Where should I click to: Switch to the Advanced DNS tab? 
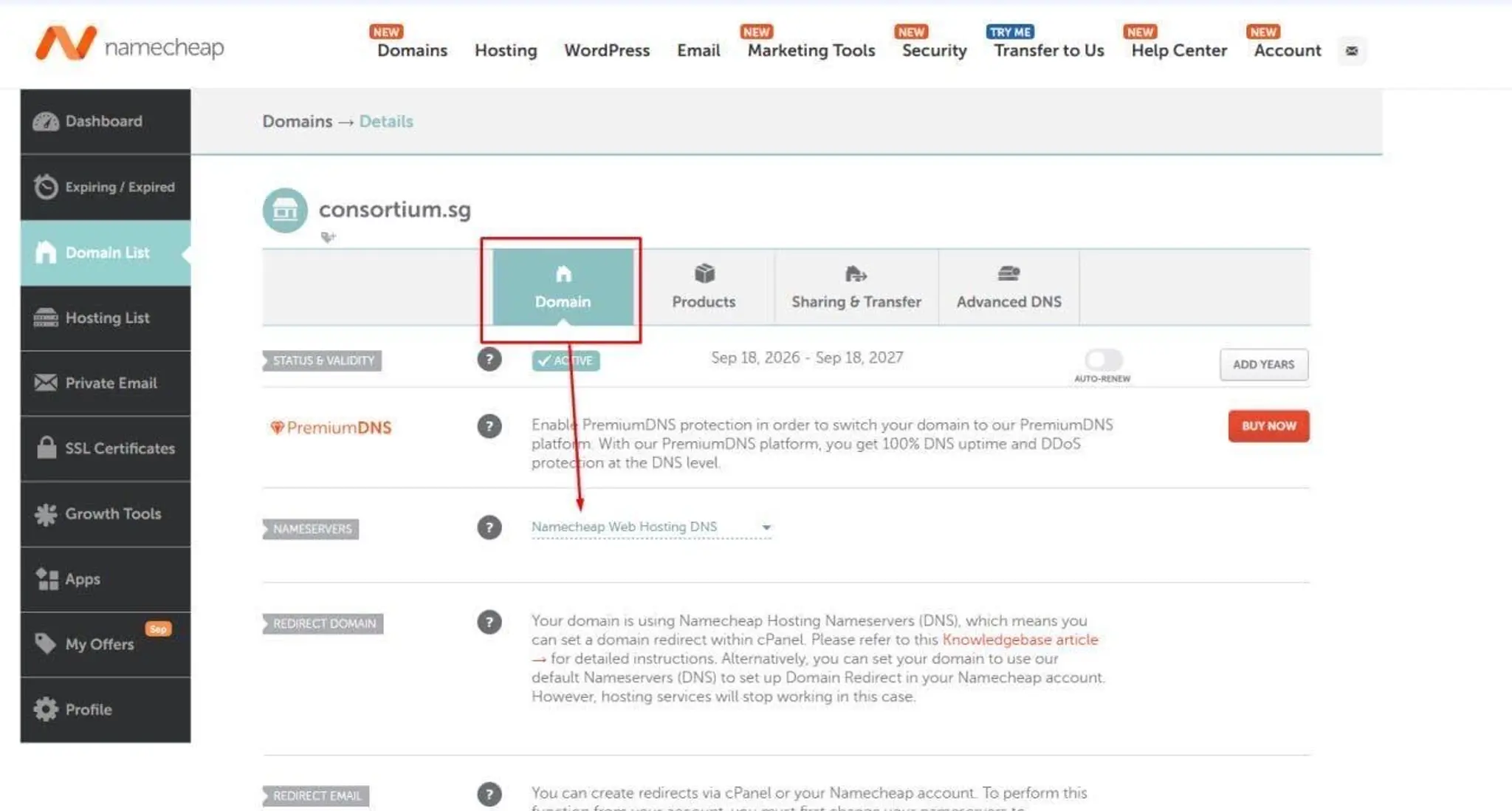[x=1008, y=287]
